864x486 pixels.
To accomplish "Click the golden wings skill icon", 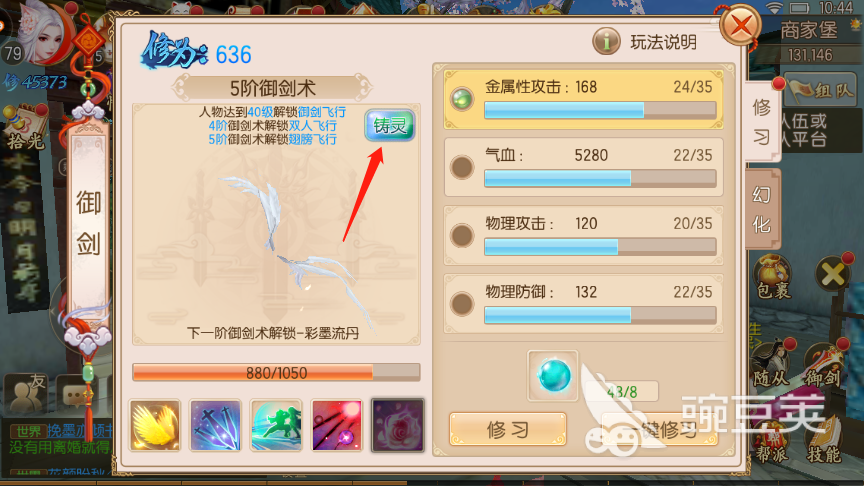I will [155, 425].
